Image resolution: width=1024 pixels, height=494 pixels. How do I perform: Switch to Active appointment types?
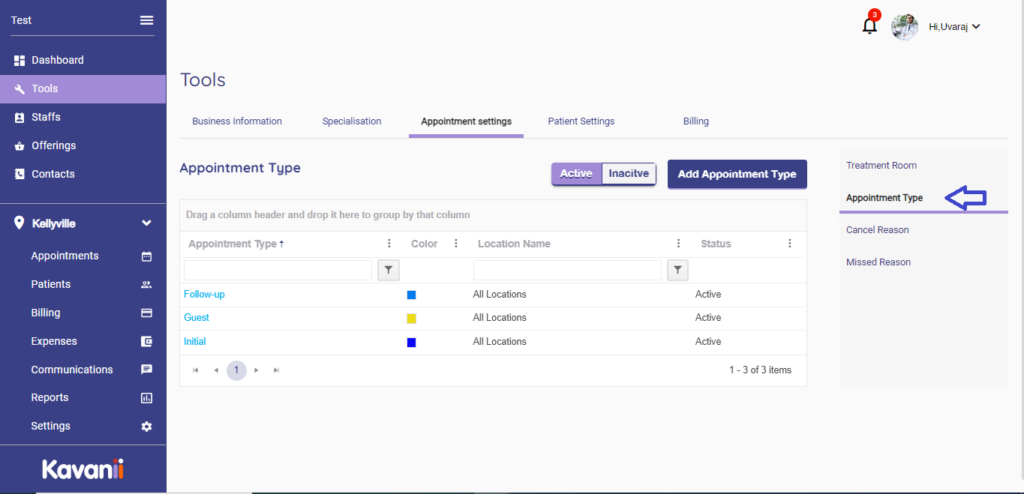(576, 174)
